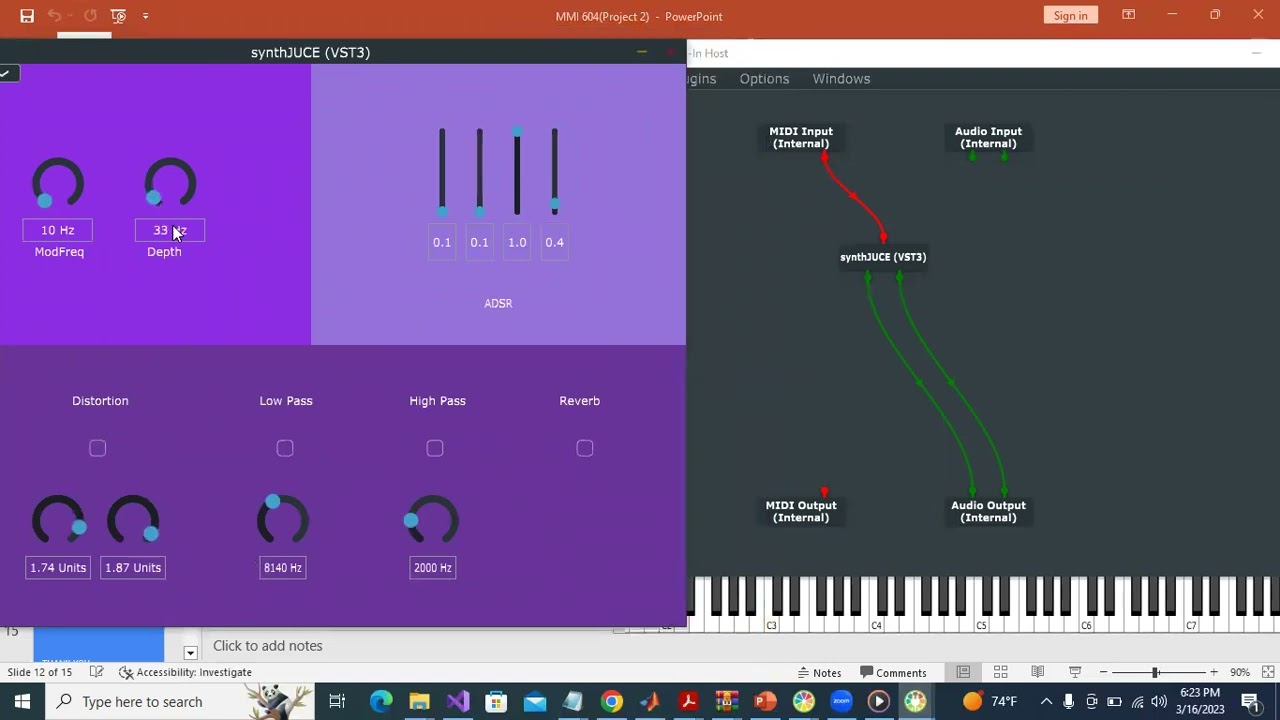Click the PowerPoint Save icon
The image size is (1280, 720).
pyautogui.click(x=27, y=16)
